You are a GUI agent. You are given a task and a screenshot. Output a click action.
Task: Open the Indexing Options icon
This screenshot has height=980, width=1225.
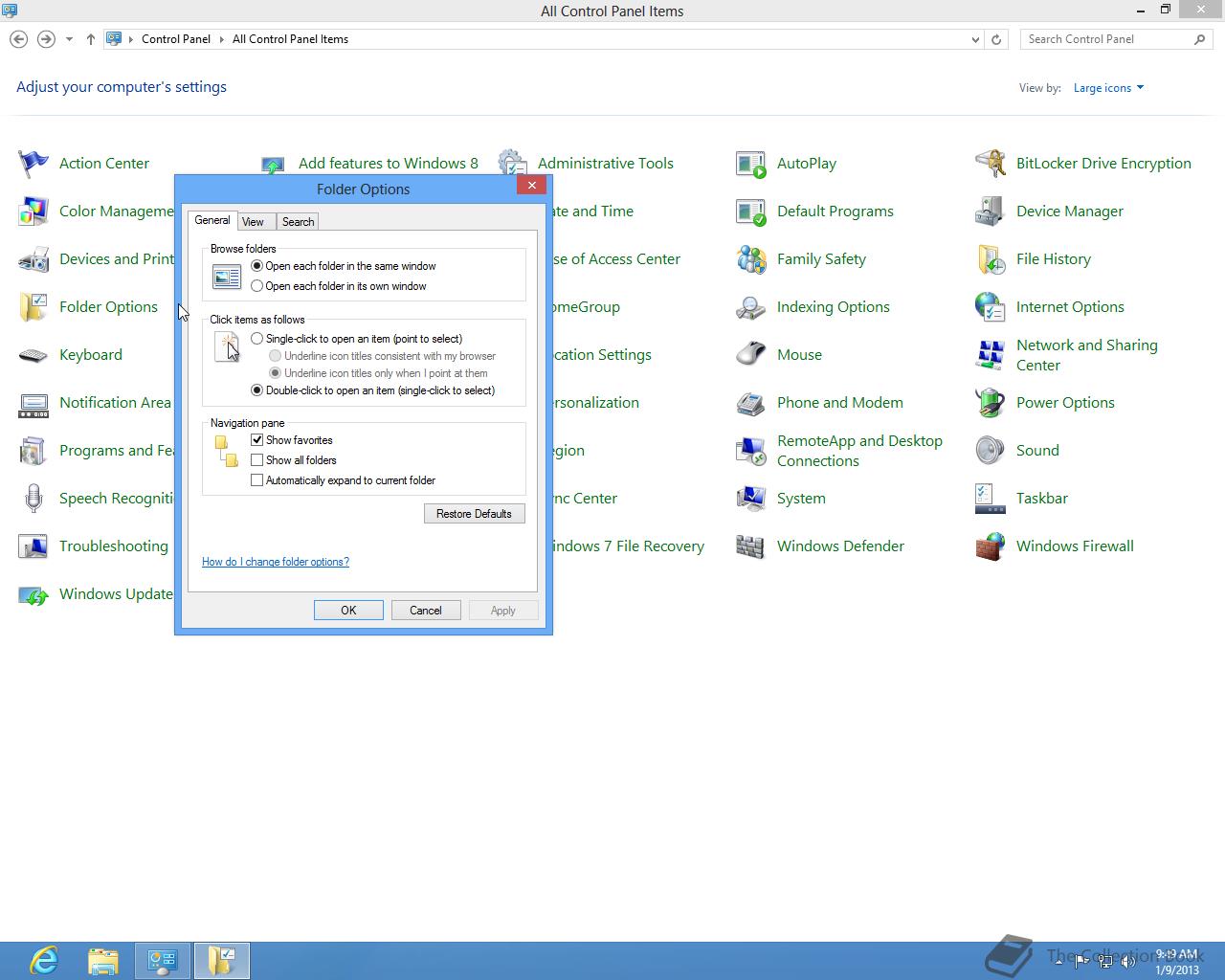(x=751, y=307)
